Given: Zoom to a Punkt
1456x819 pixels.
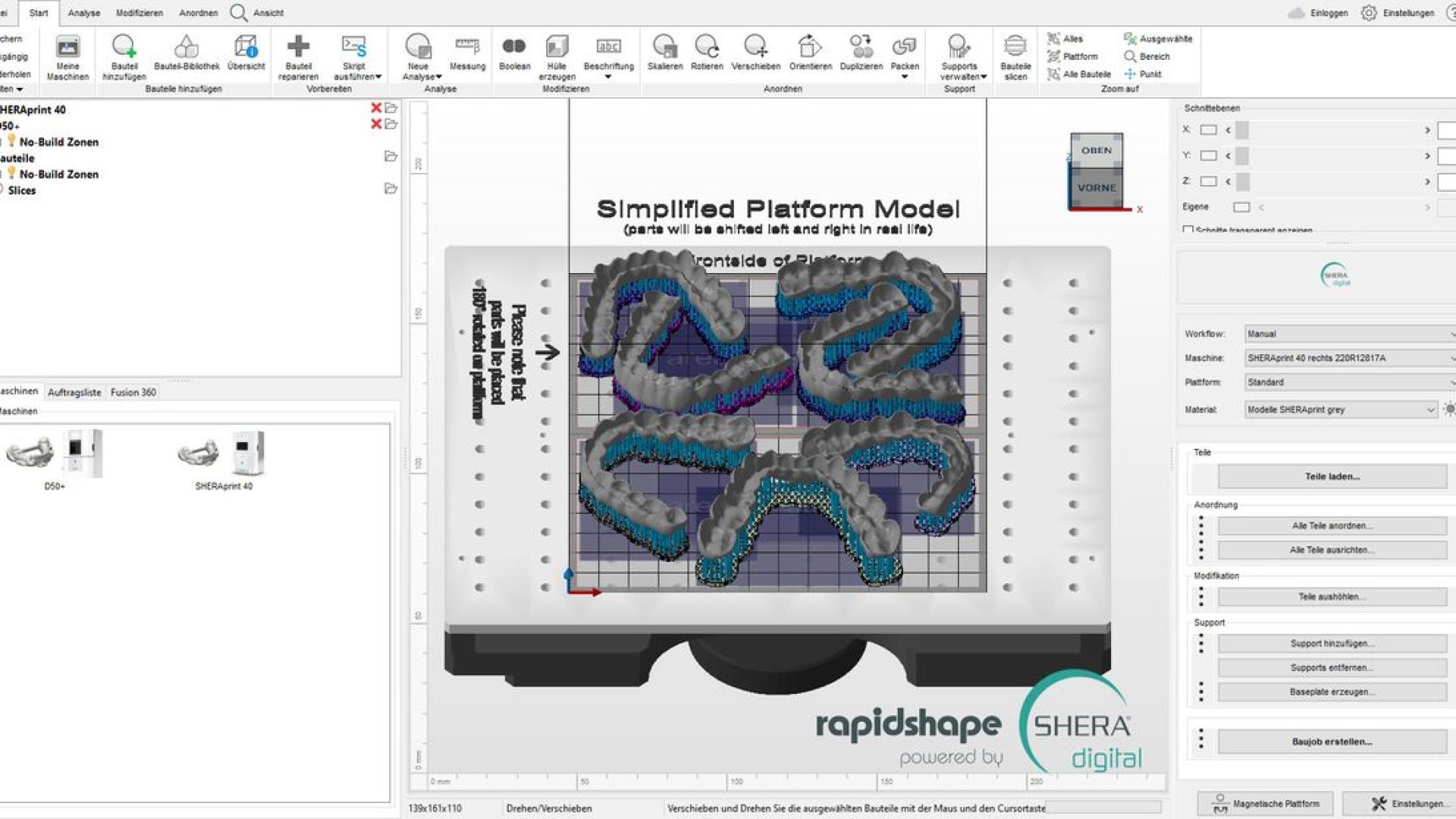Looking at the screenshot, I should (1142, 74).
